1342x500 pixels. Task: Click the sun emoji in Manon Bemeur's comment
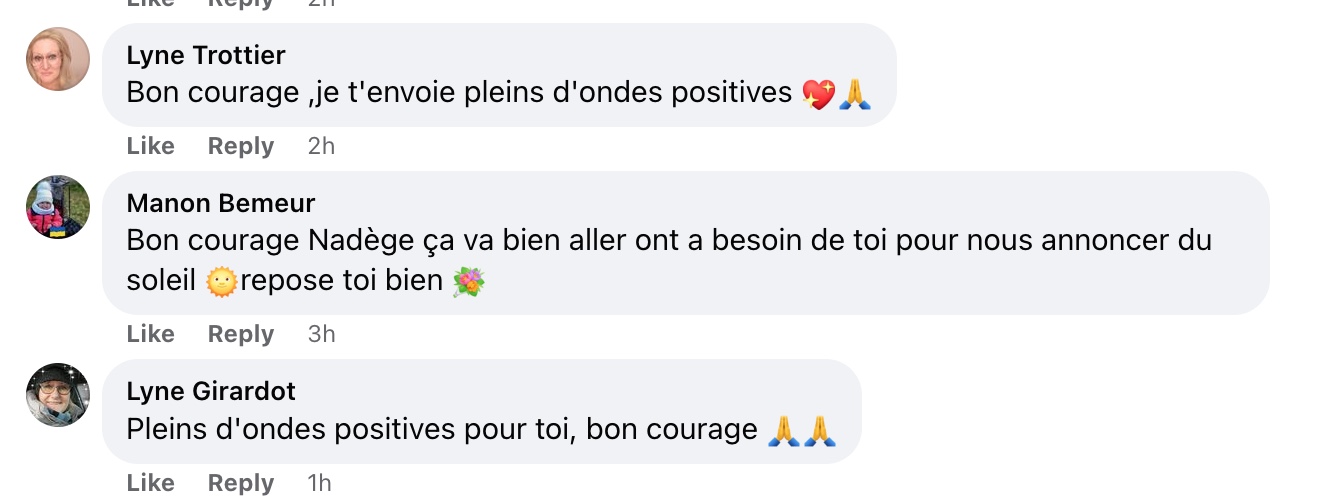pos(221,282)
